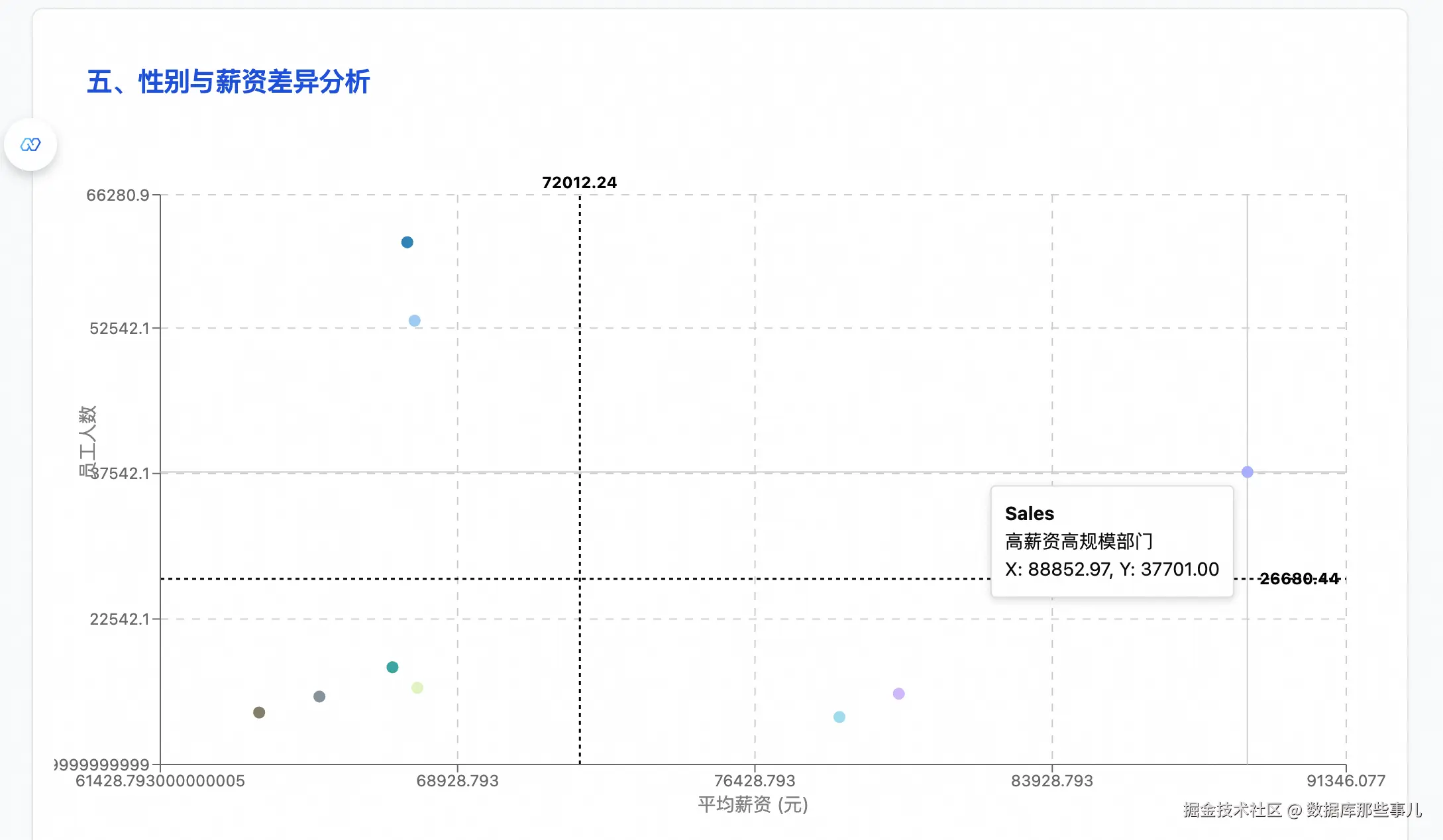The image size is (1443, 840).
Task: Click the floating blue infinity logo icon
Action: 30,144
